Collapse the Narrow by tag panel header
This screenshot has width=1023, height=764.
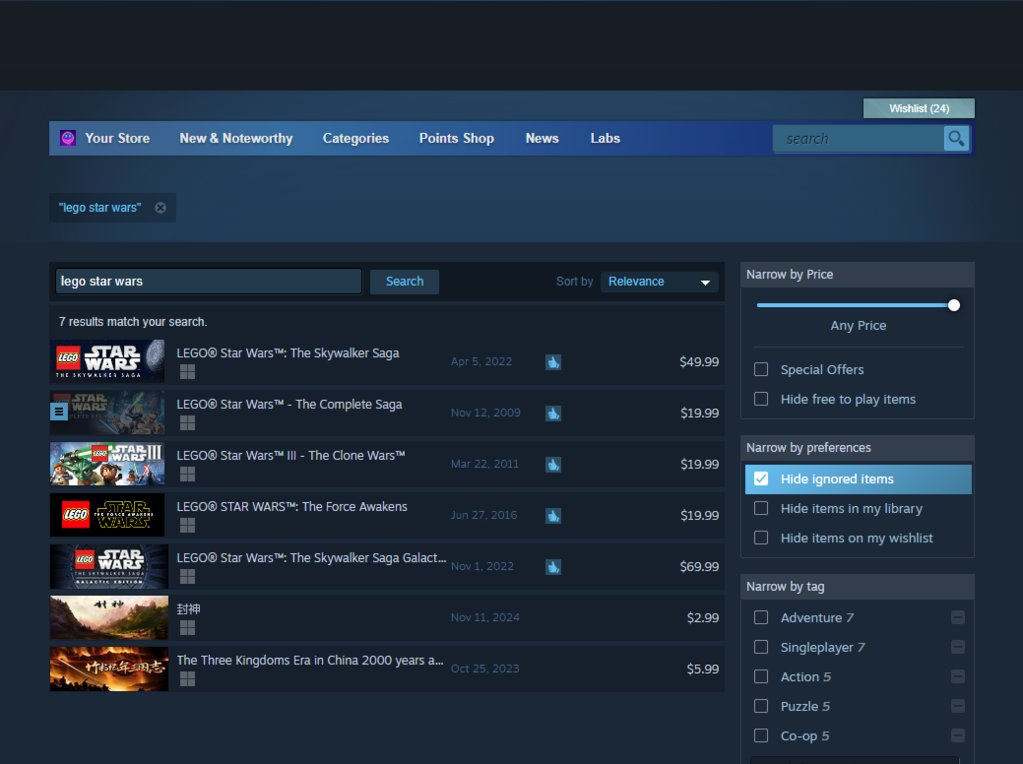coord(857,587)
